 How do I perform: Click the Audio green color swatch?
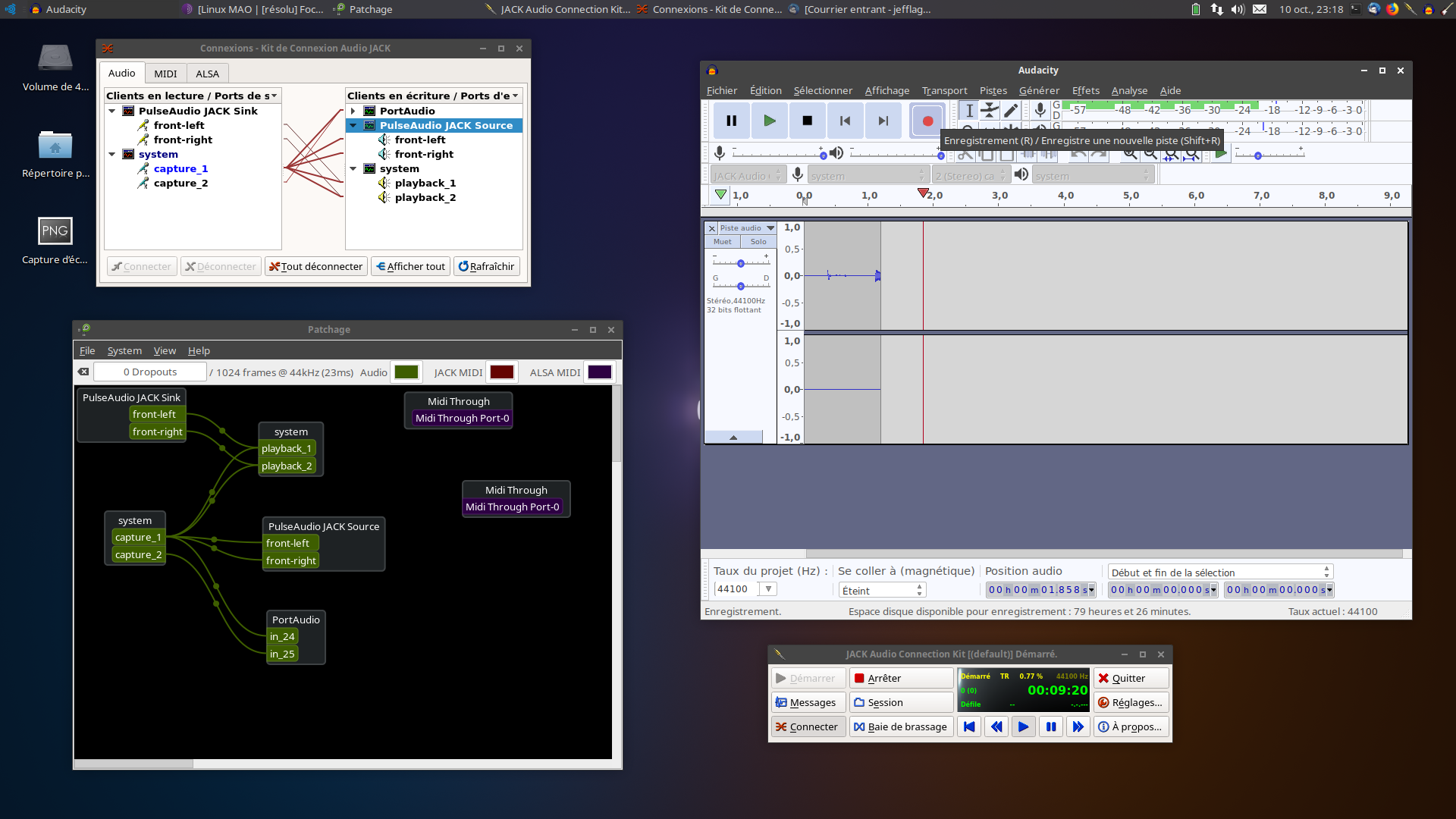click(x=406, y=372)
